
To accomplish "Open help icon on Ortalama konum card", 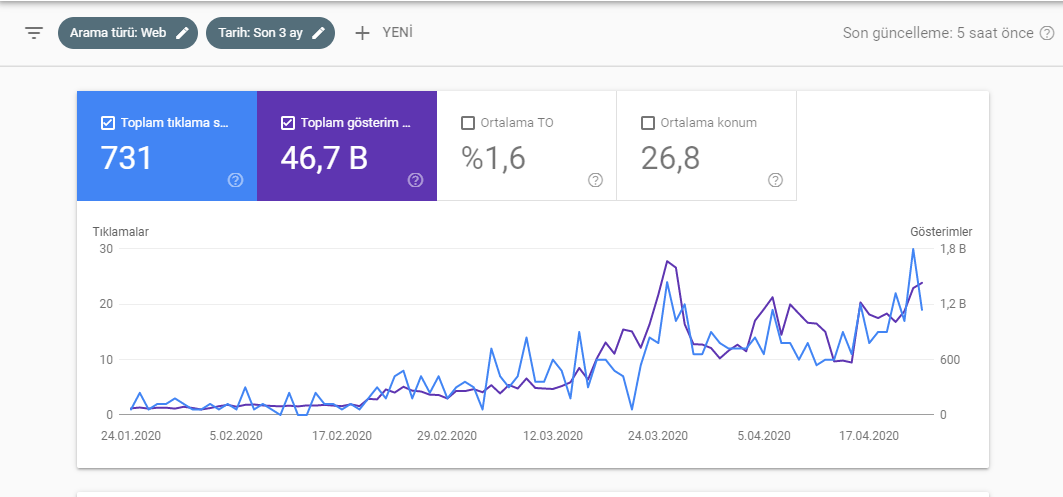I will tap(776, 180).
